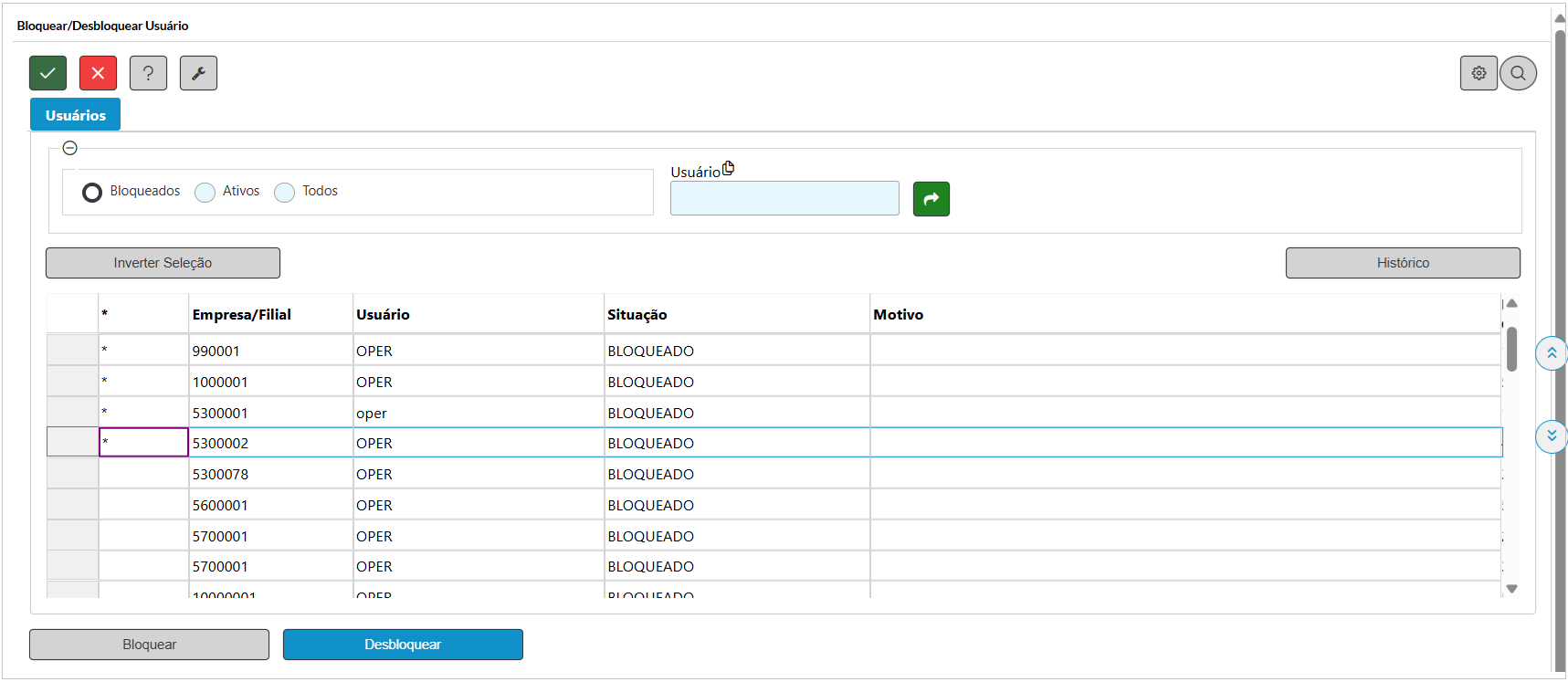Image resolution: width=1568 pixels, height=682 pixels.
Task: Jump to bottom with double-down chevron
Action: (1551, 436)
